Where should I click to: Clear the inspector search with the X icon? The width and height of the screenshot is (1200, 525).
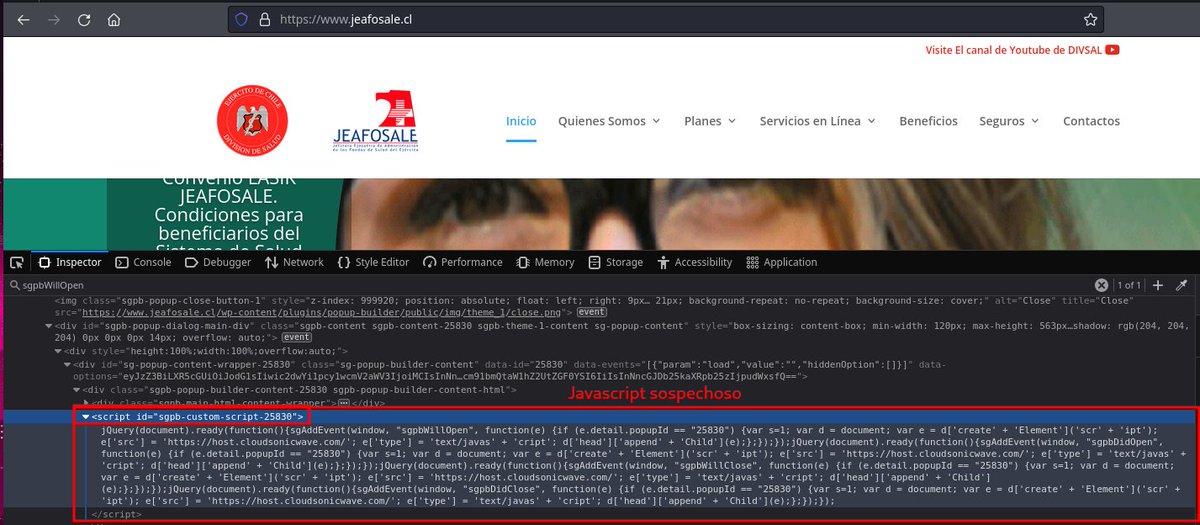click(x=1101, y=285)
